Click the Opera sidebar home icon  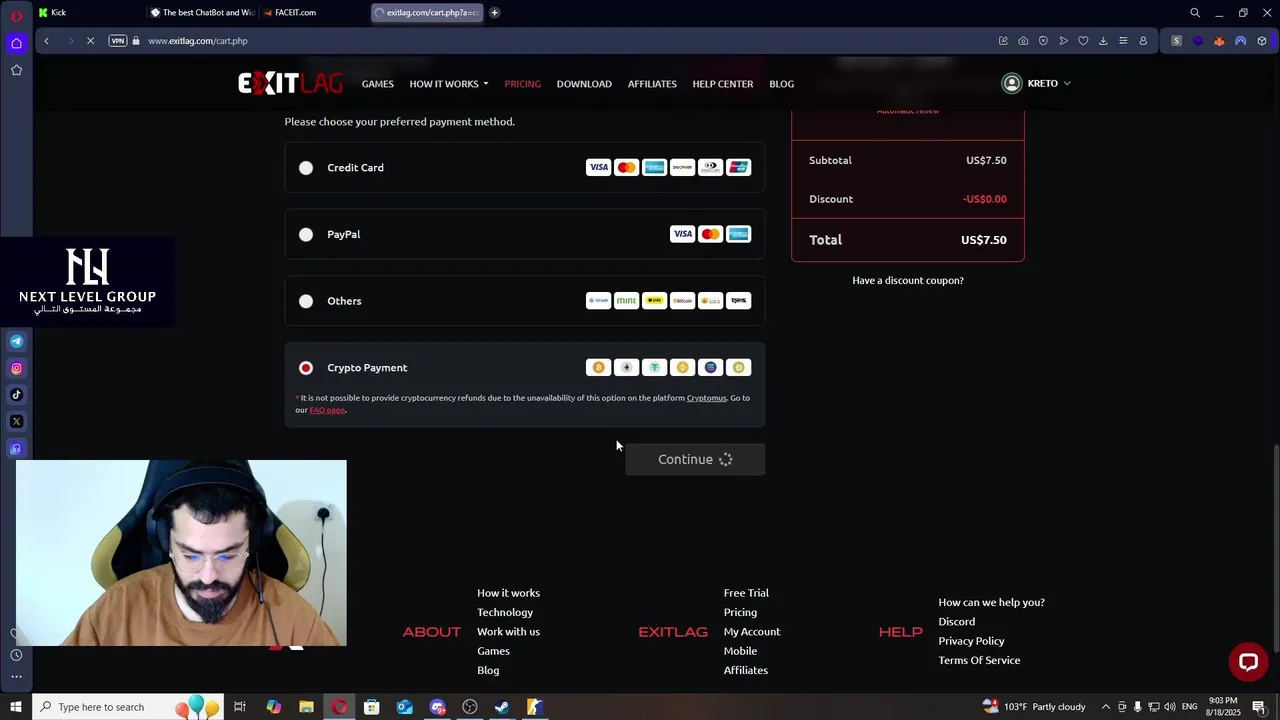tap(16, 43)
